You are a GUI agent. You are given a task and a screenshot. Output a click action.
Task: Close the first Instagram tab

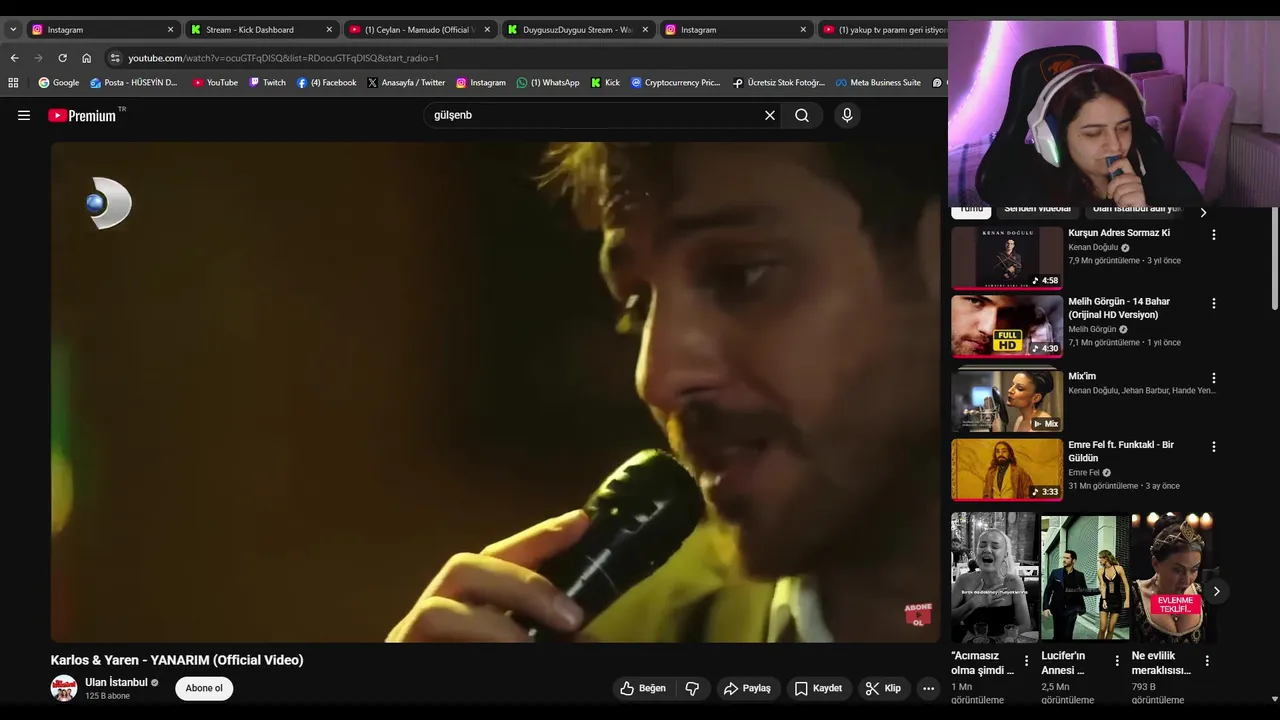170,30
